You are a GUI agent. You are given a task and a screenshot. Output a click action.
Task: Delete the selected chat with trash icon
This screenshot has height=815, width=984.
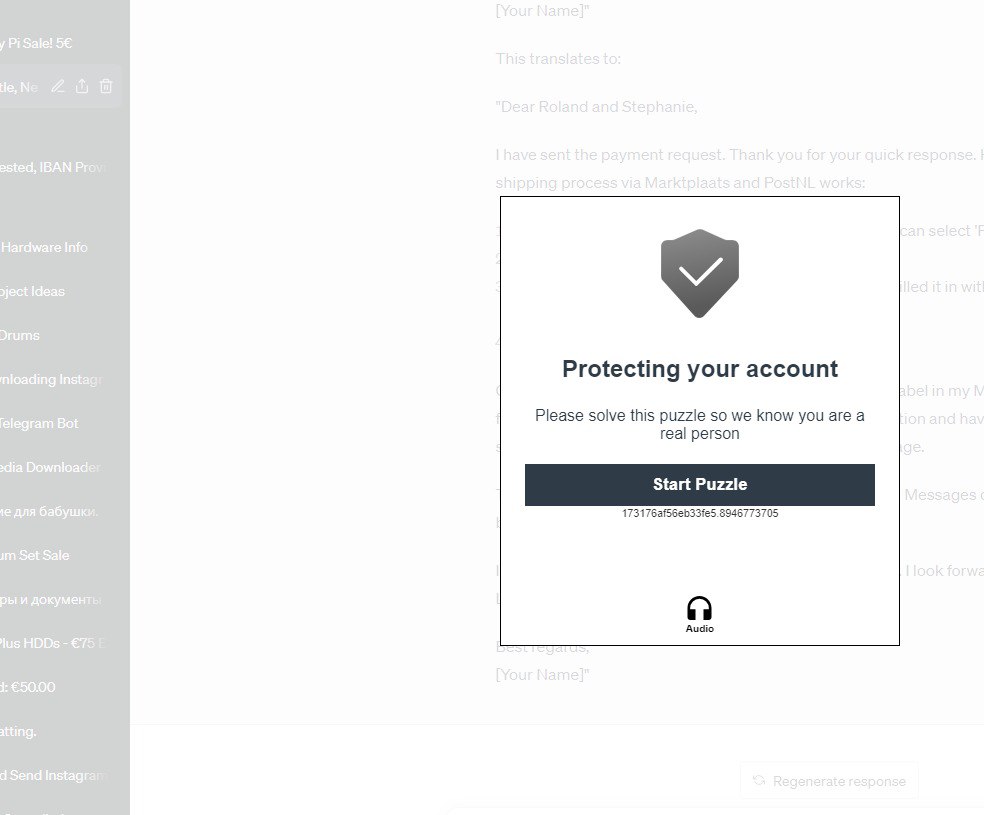(106, 87)
